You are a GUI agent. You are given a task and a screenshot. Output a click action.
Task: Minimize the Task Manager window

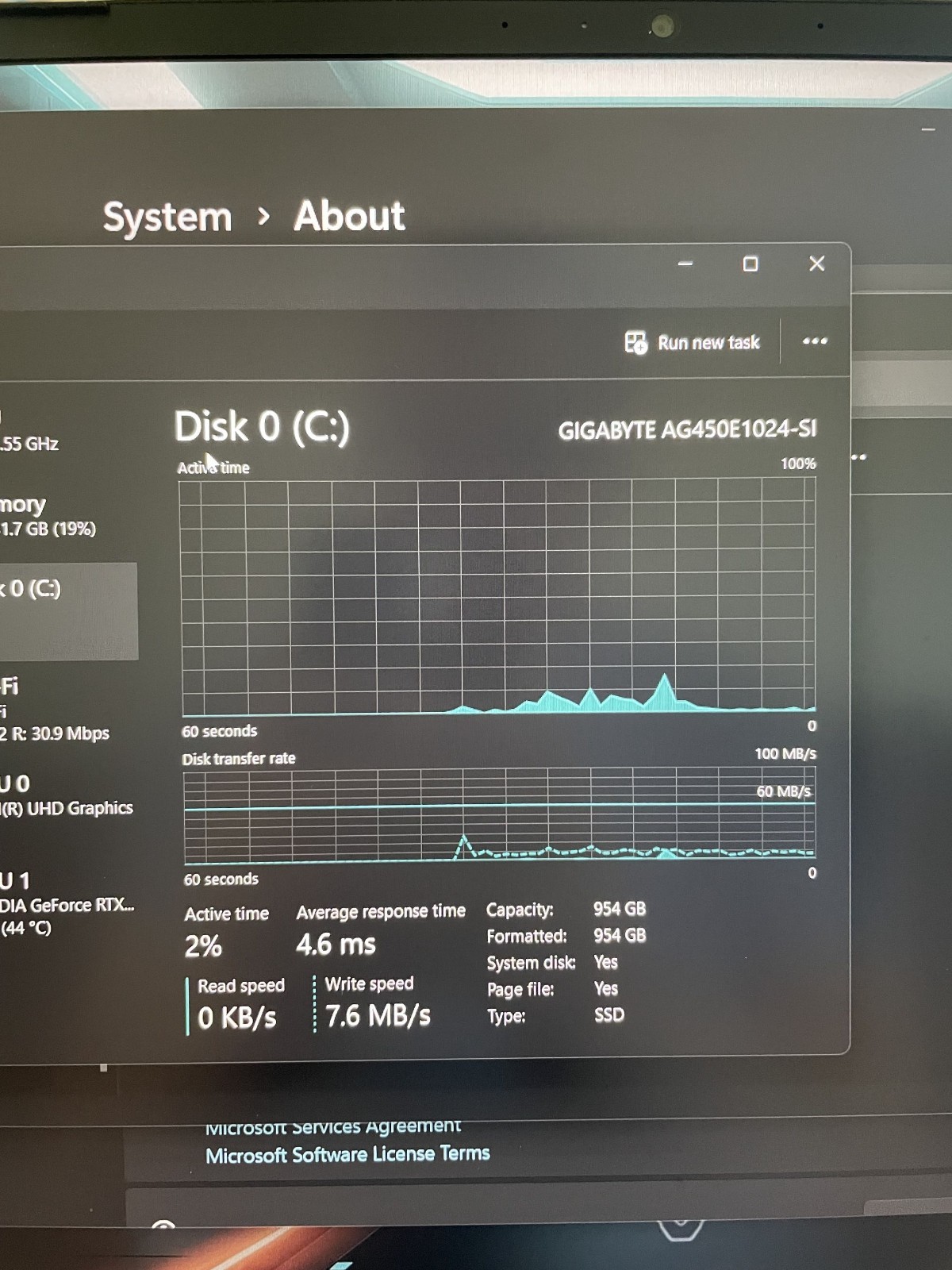click(x=685, y=264)
